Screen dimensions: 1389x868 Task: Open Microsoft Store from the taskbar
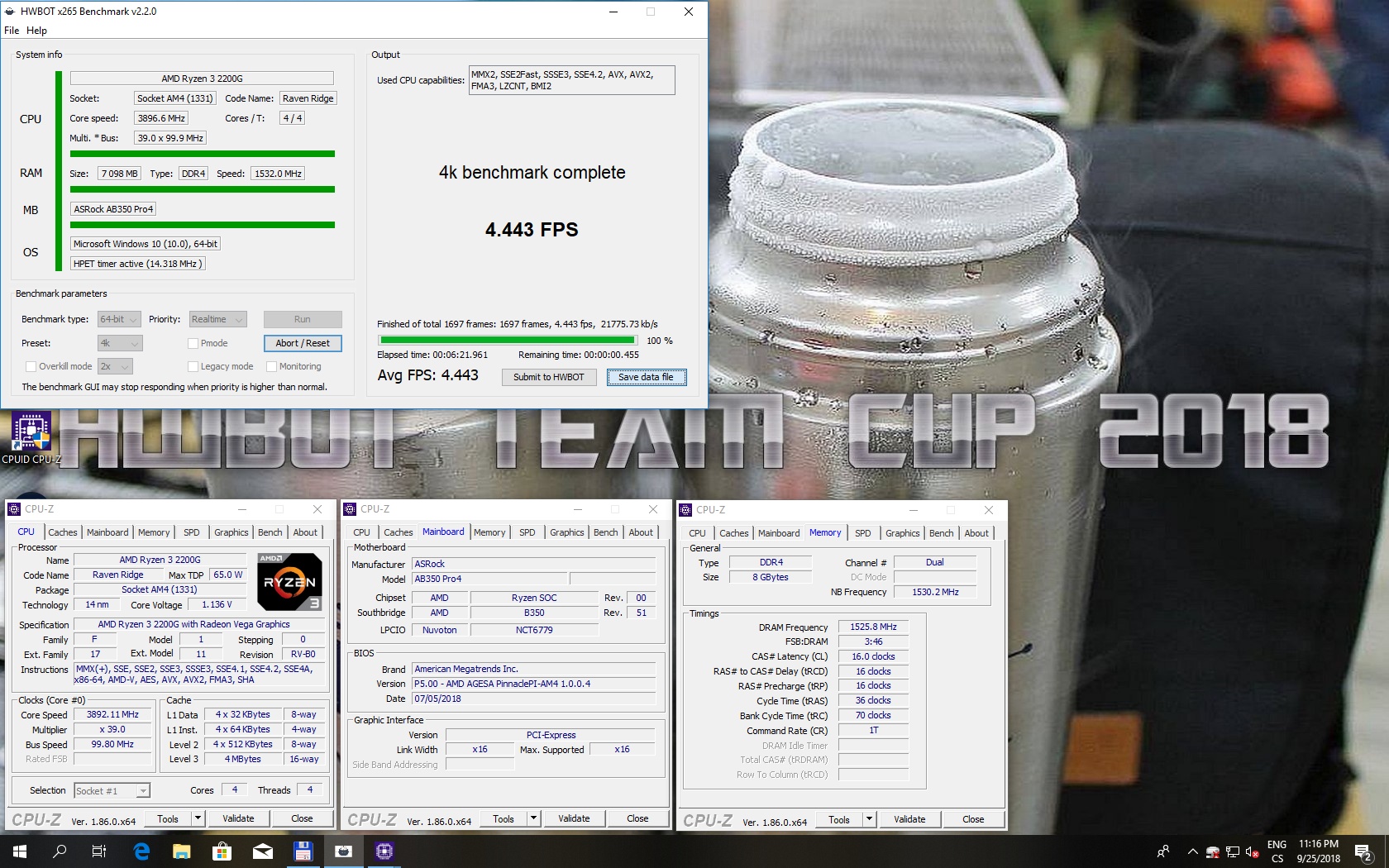[x=222, y=851]
